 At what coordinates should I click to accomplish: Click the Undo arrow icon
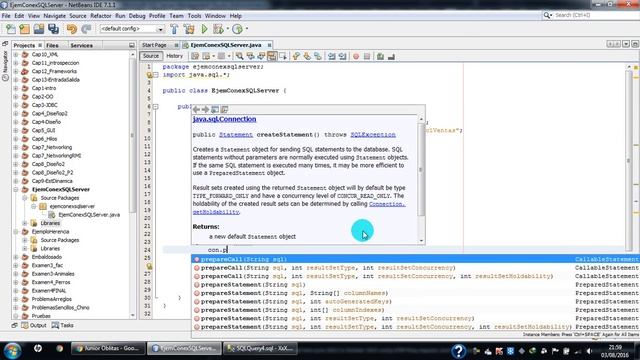72,29
